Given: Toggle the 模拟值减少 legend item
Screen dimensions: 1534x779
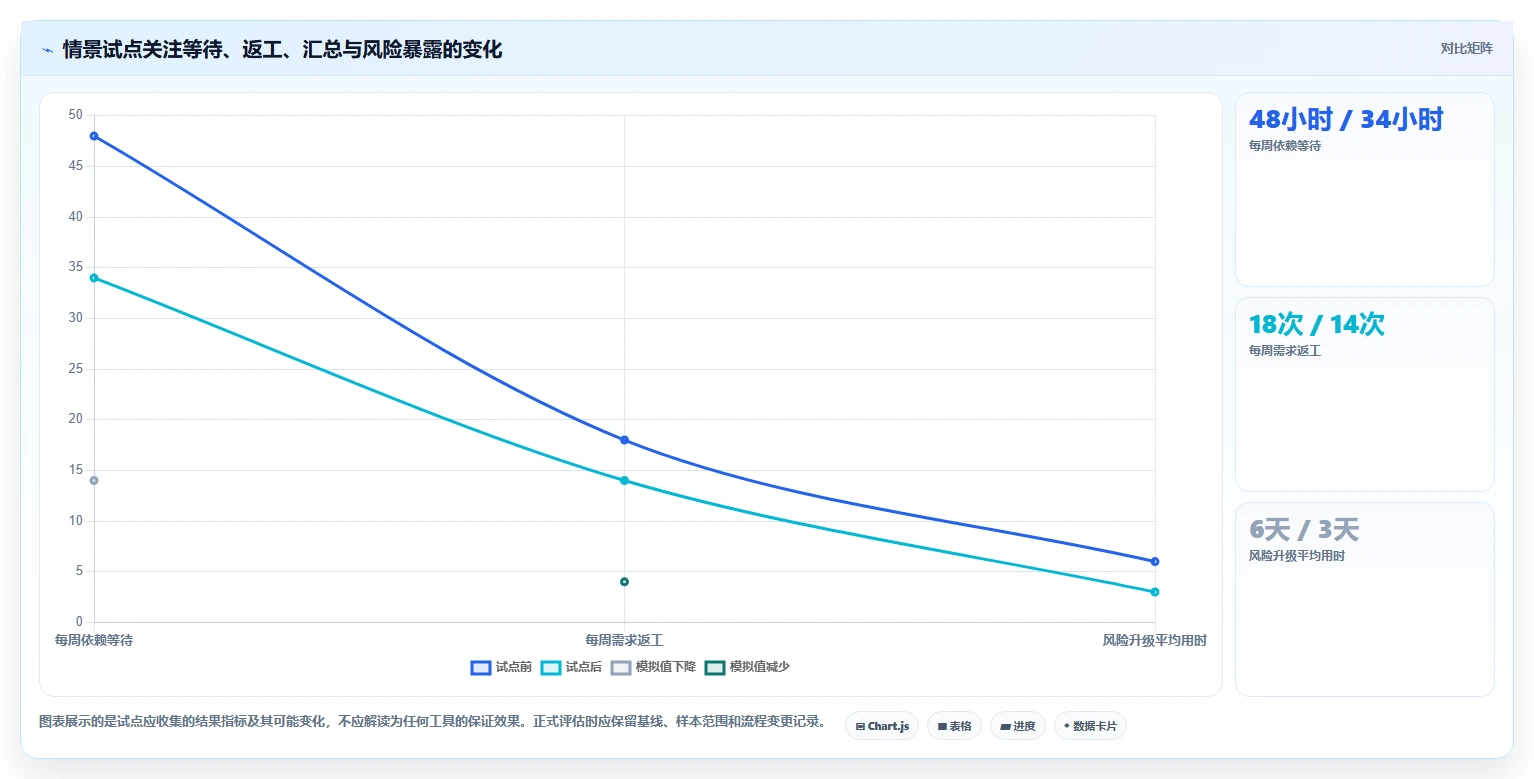Looking at the screenshot, I should click(x=747, y=667).
